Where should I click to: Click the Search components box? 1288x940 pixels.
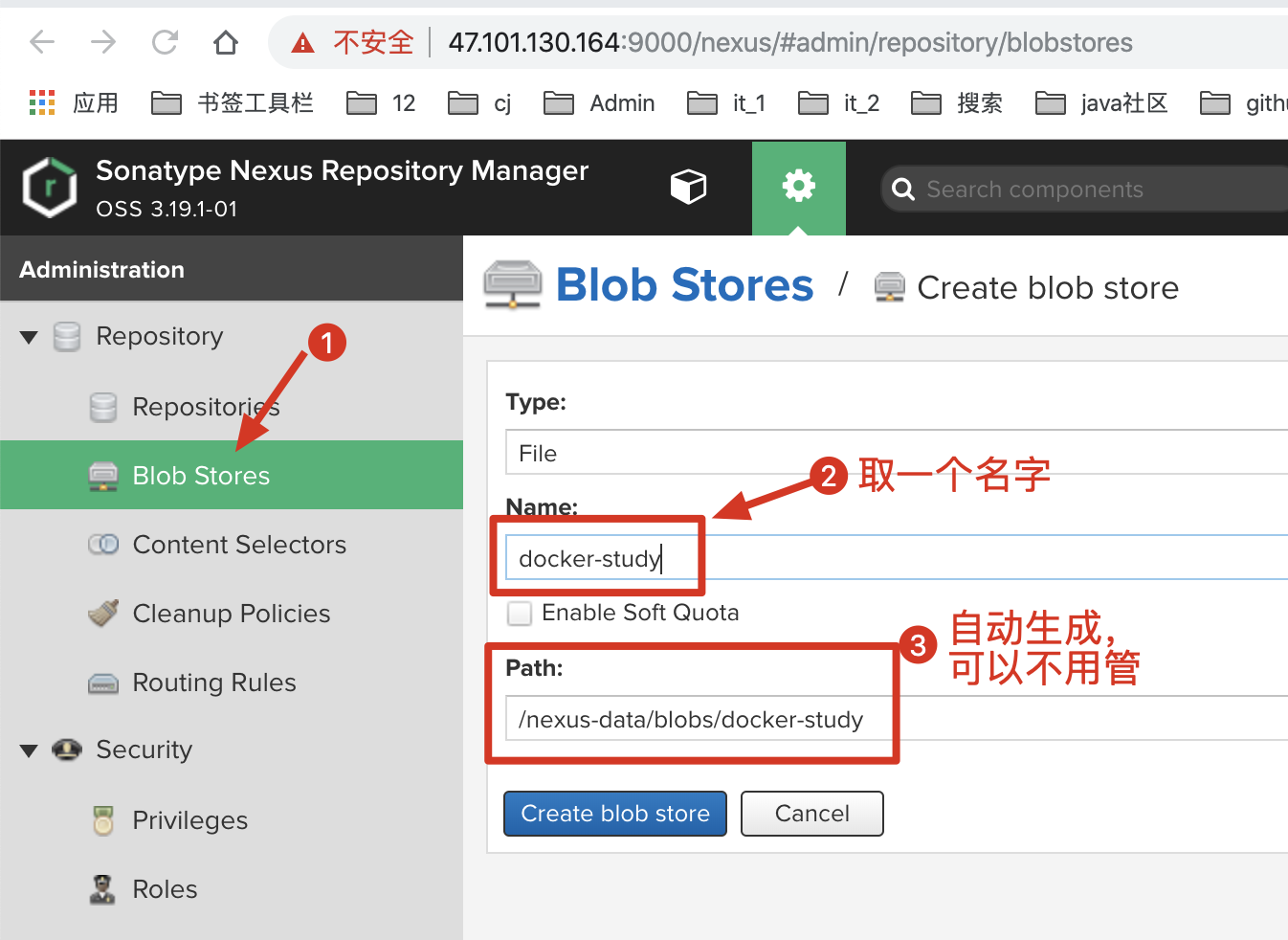[x=1085, y=190]
